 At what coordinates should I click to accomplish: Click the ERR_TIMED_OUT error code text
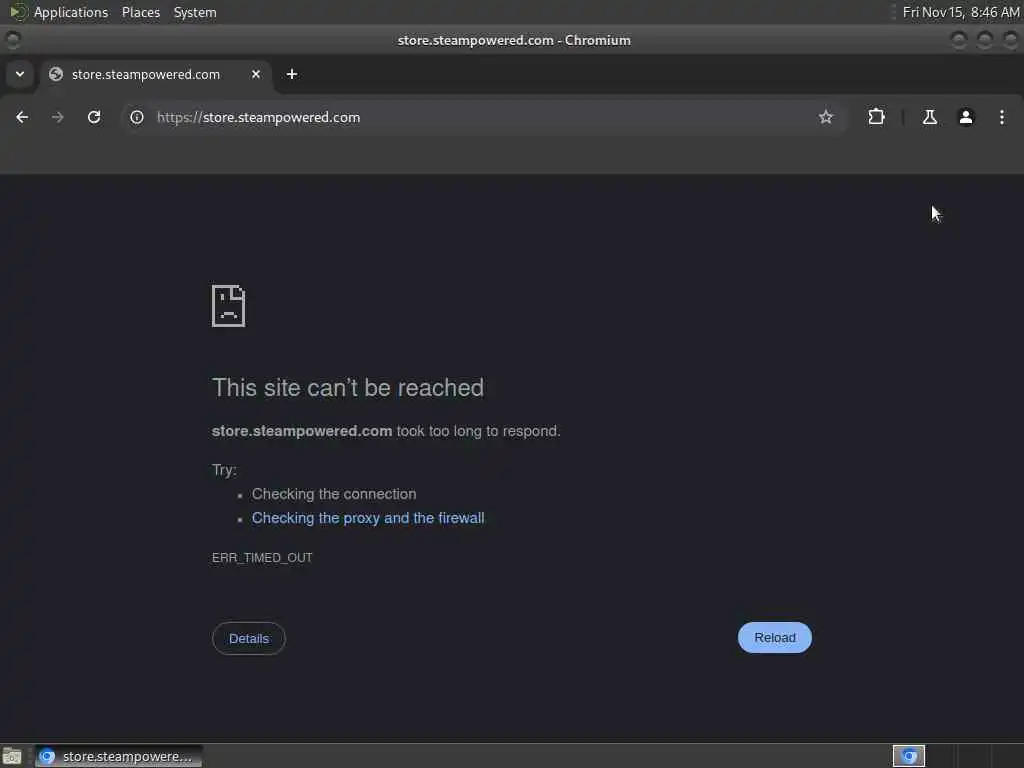point(262,558)
